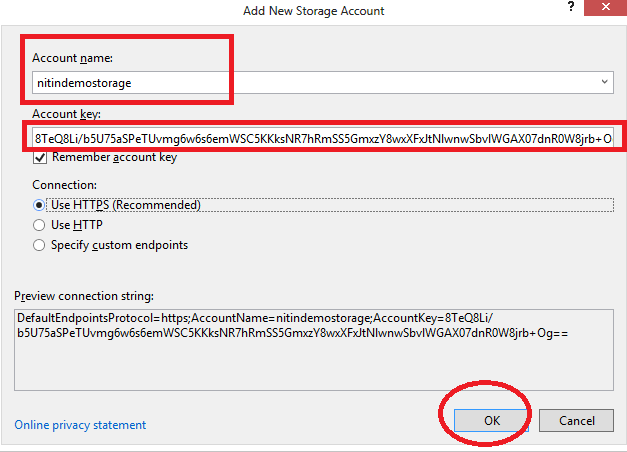Click the preview line ending in Og==
627x452 pixels.
[x=290, y=333]
